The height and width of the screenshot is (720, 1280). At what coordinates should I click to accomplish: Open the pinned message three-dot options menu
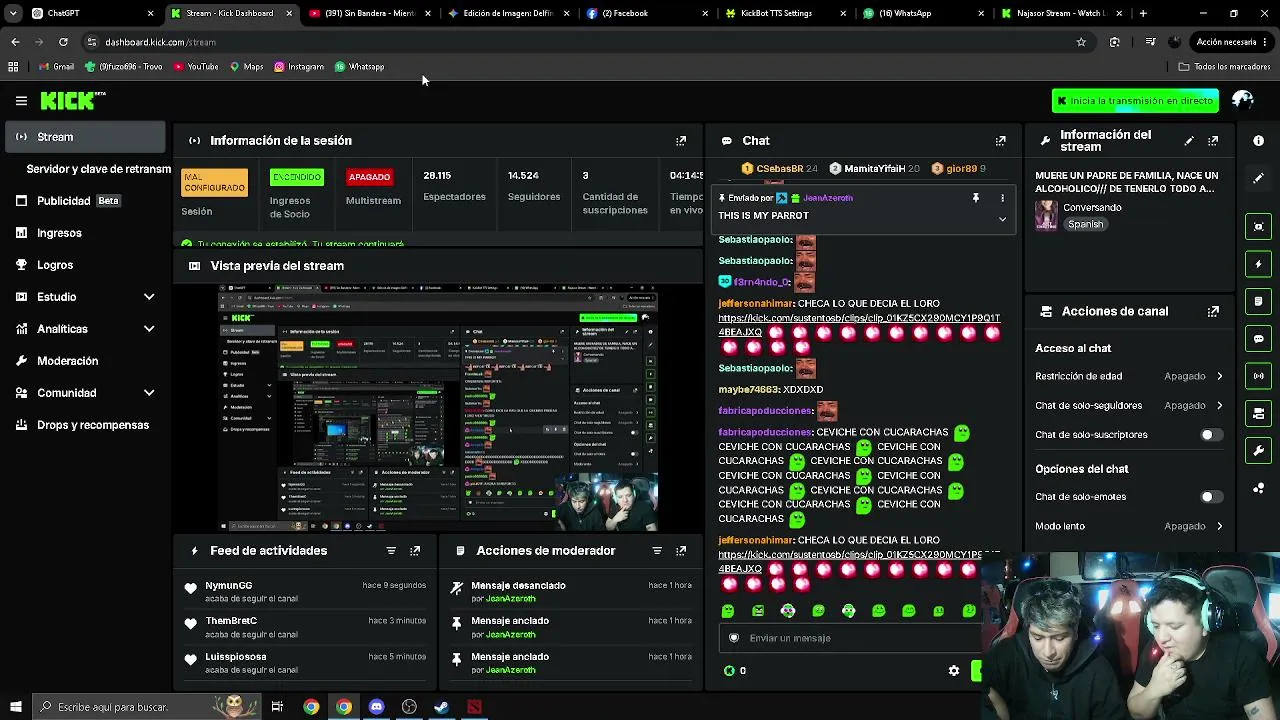point(1002,198)
